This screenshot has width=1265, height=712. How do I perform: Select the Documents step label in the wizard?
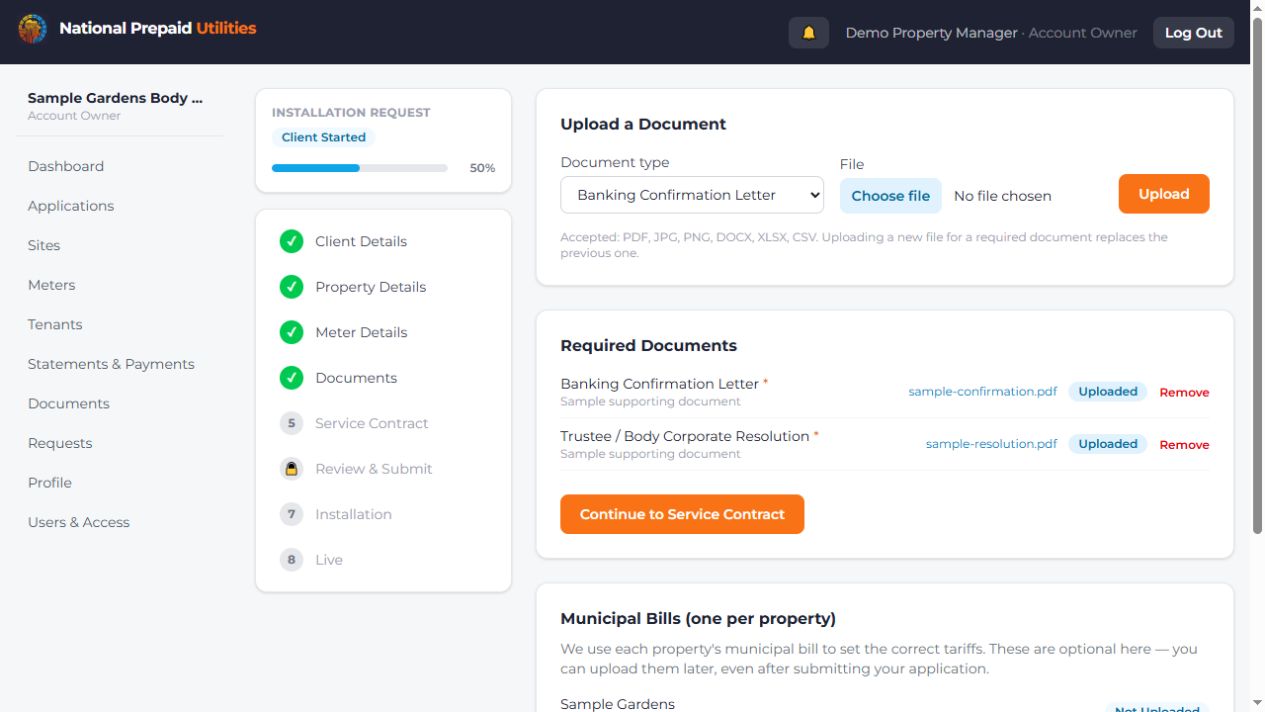(356, 378)
